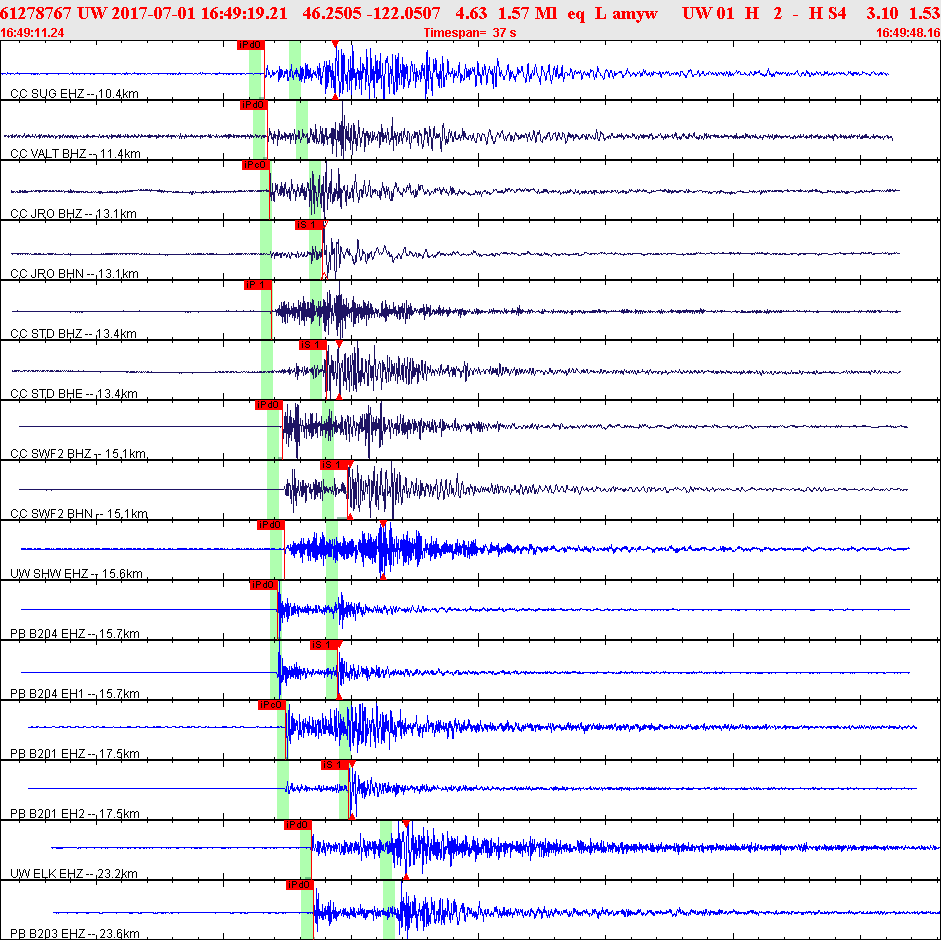Viewport: 941px width, 940px height.
Task: Click the iPd0 pick flag on B203 trace
Action: tap(300, 885)
